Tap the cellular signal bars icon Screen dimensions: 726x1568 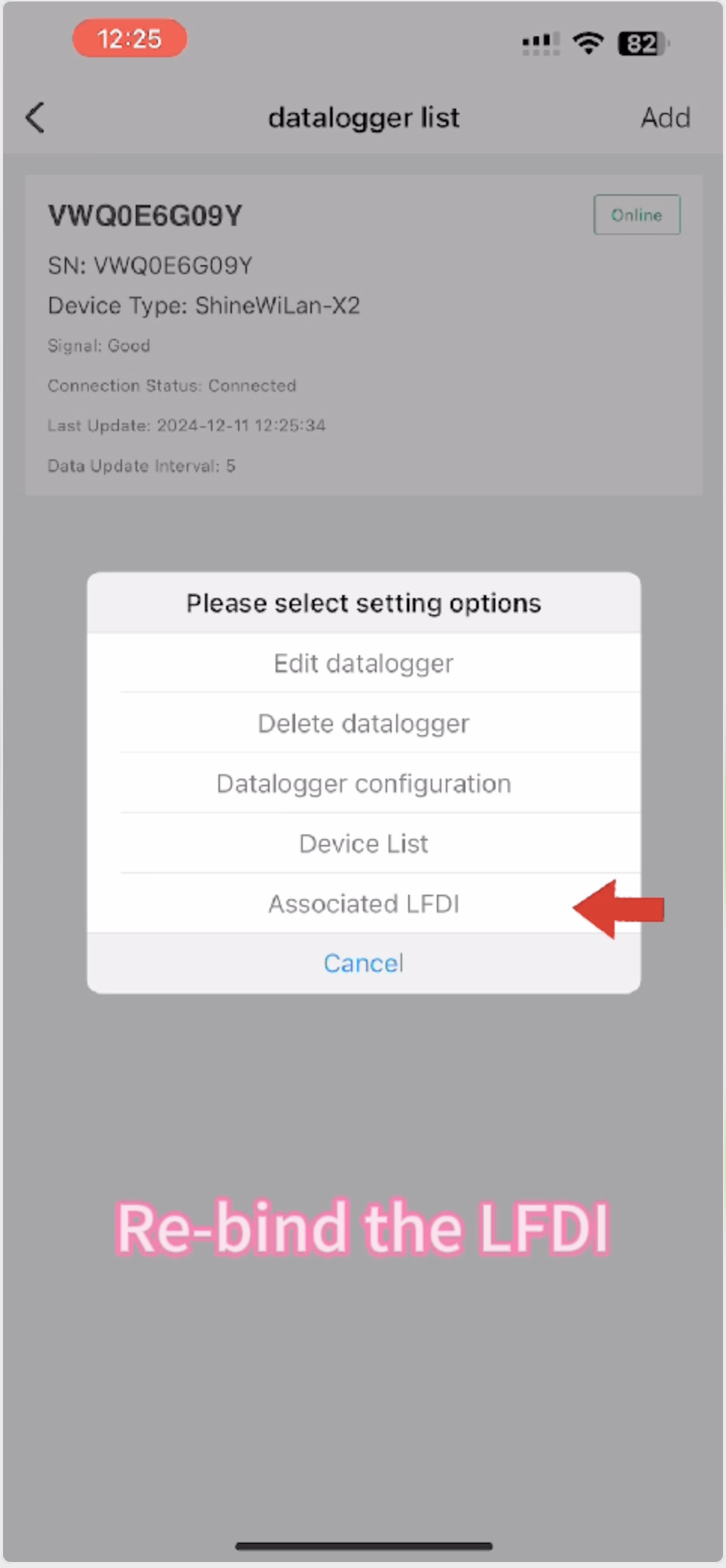(541, 44)
